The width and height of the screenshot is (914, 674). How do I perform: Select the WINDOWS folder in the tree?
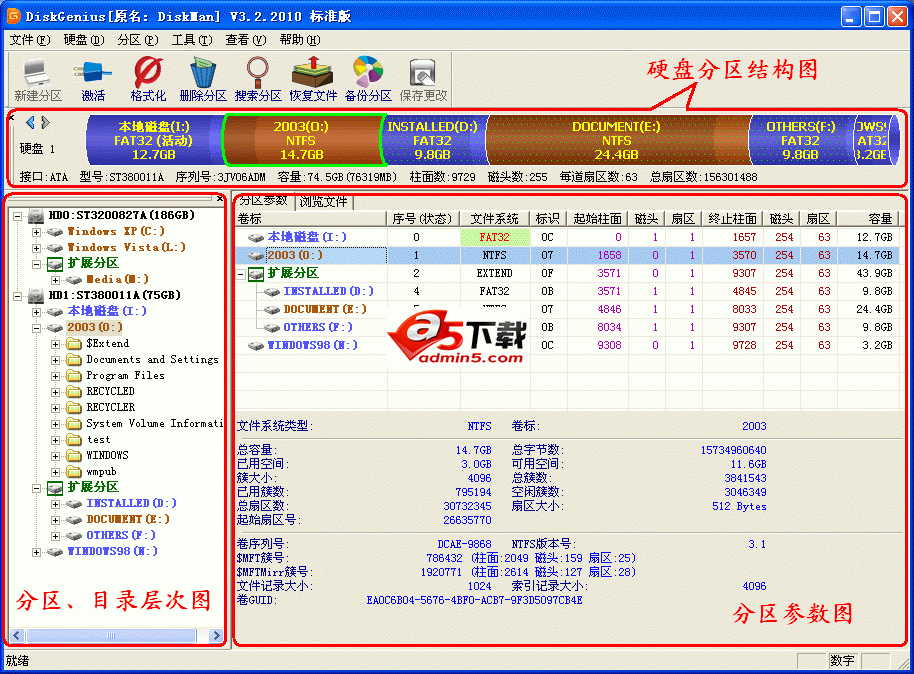(x=107, y=456)
